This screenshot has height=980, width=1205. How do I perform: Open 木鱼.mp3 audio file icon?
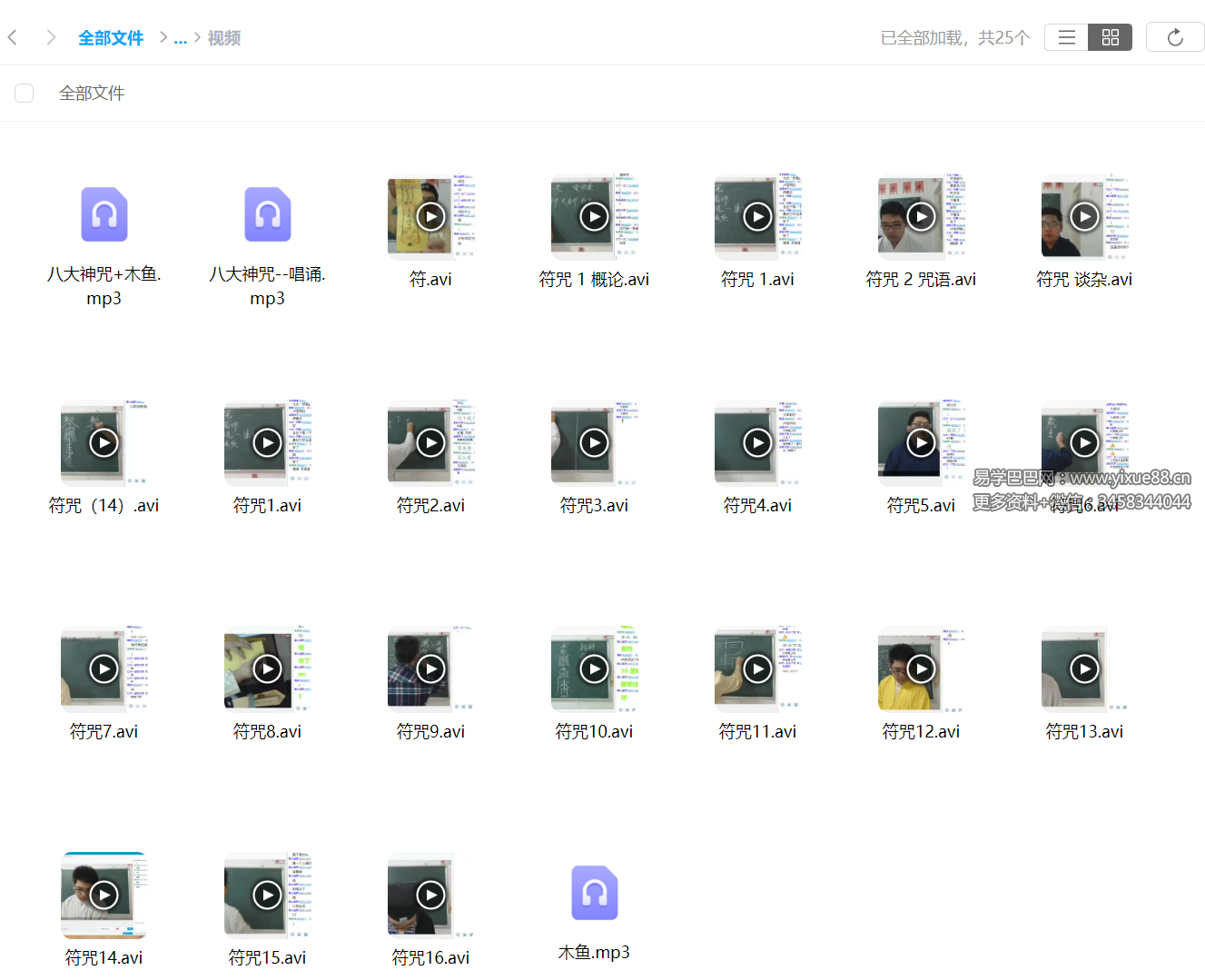(594, 893)
